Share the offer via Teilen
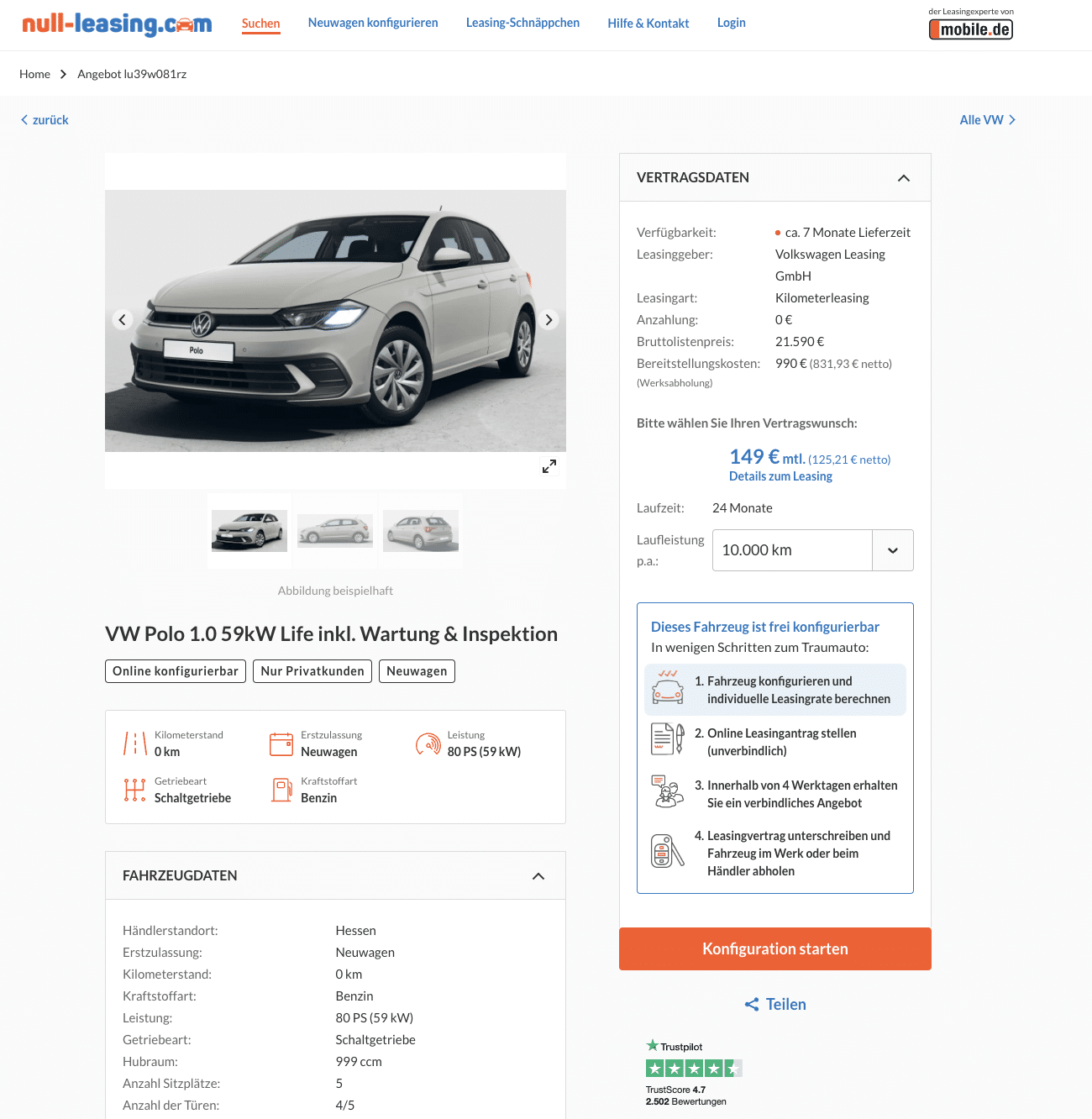The image size is (1092, 1119). click(x=775, y=1004)
